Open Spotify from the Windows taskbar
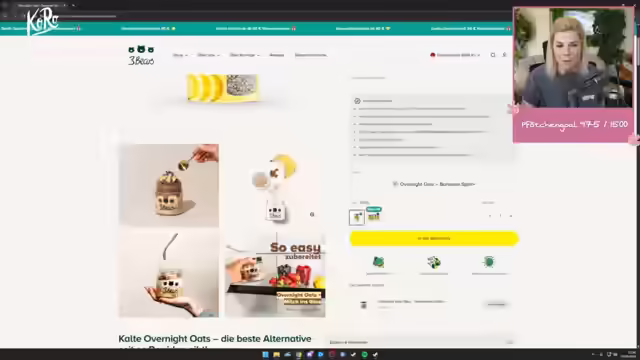Viewport: 640px width, 360px height. 364,355
